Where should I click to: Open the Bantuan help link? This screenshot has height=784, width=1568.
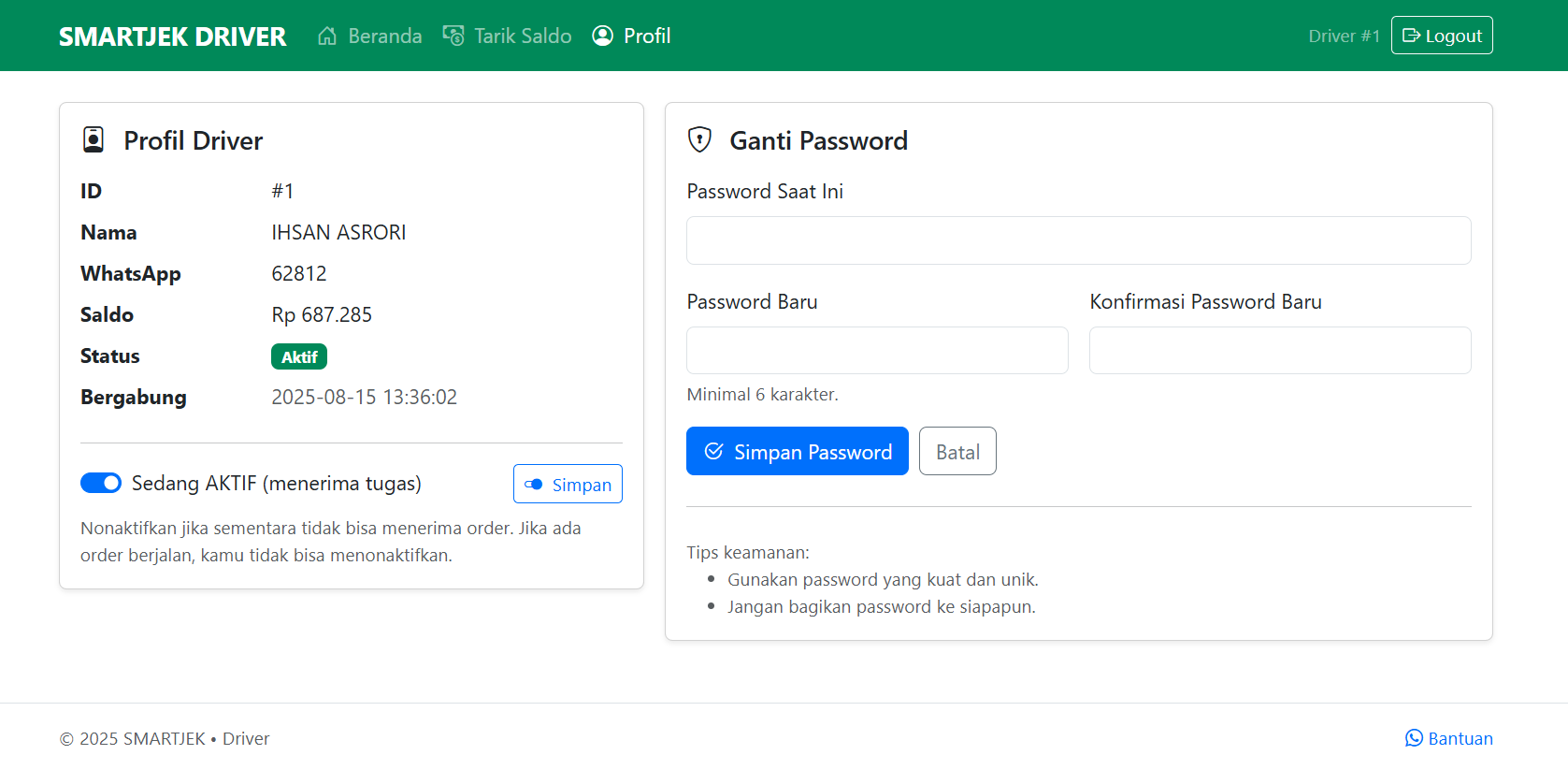click(x=1460, y=738)
